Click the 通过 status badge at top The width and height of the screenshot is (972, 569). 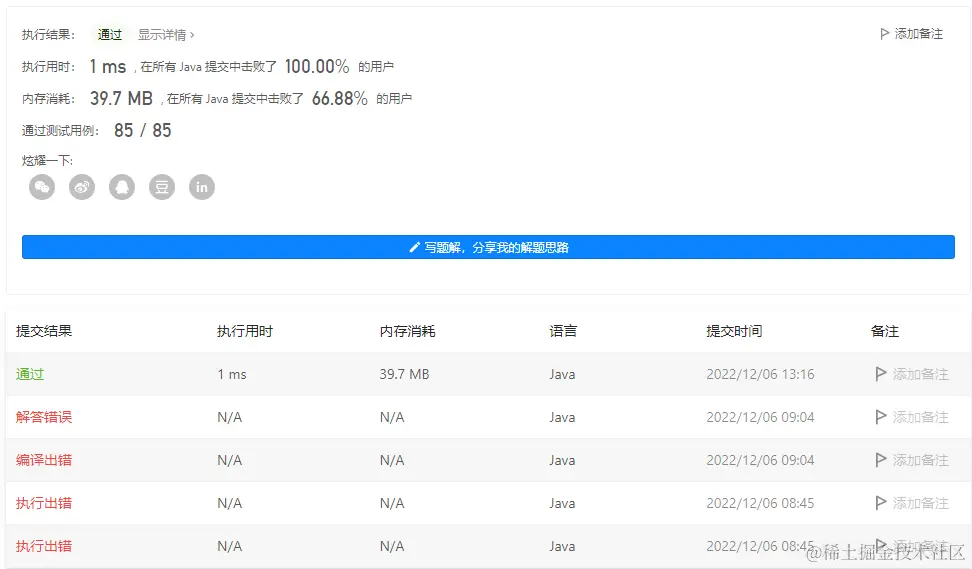(x=110, y=35)
